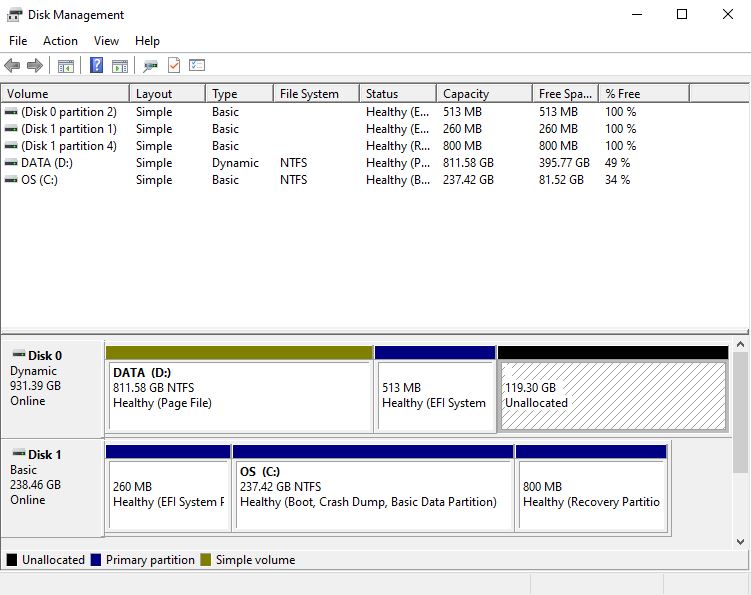Click the Back arrow toolbar icon

click(12, 65)
